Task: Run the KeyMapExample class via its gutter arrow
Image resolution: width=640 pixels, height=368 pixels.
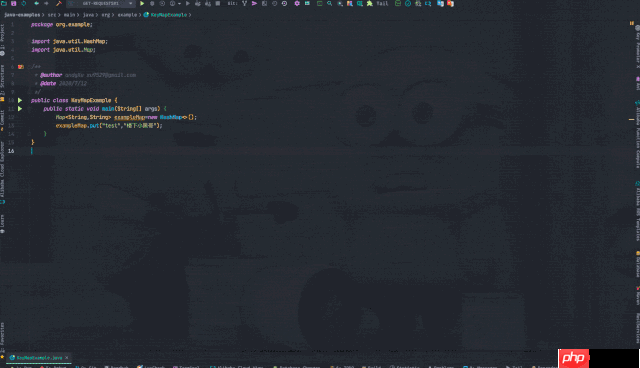Action: [x=20, y=100]
